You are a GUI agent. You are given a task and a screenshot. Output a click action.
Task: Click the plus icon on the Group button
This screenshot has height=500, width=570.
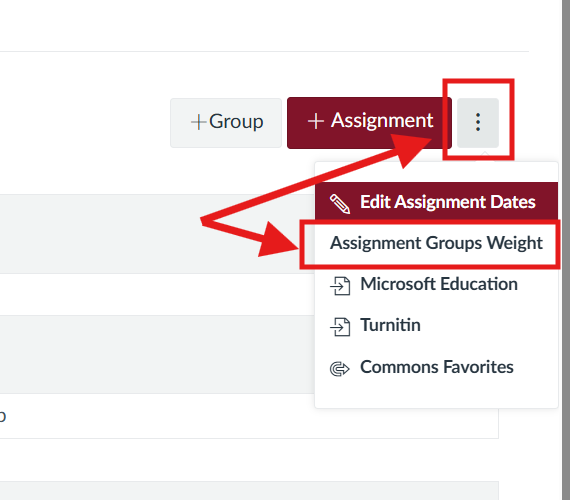[198, 122]
